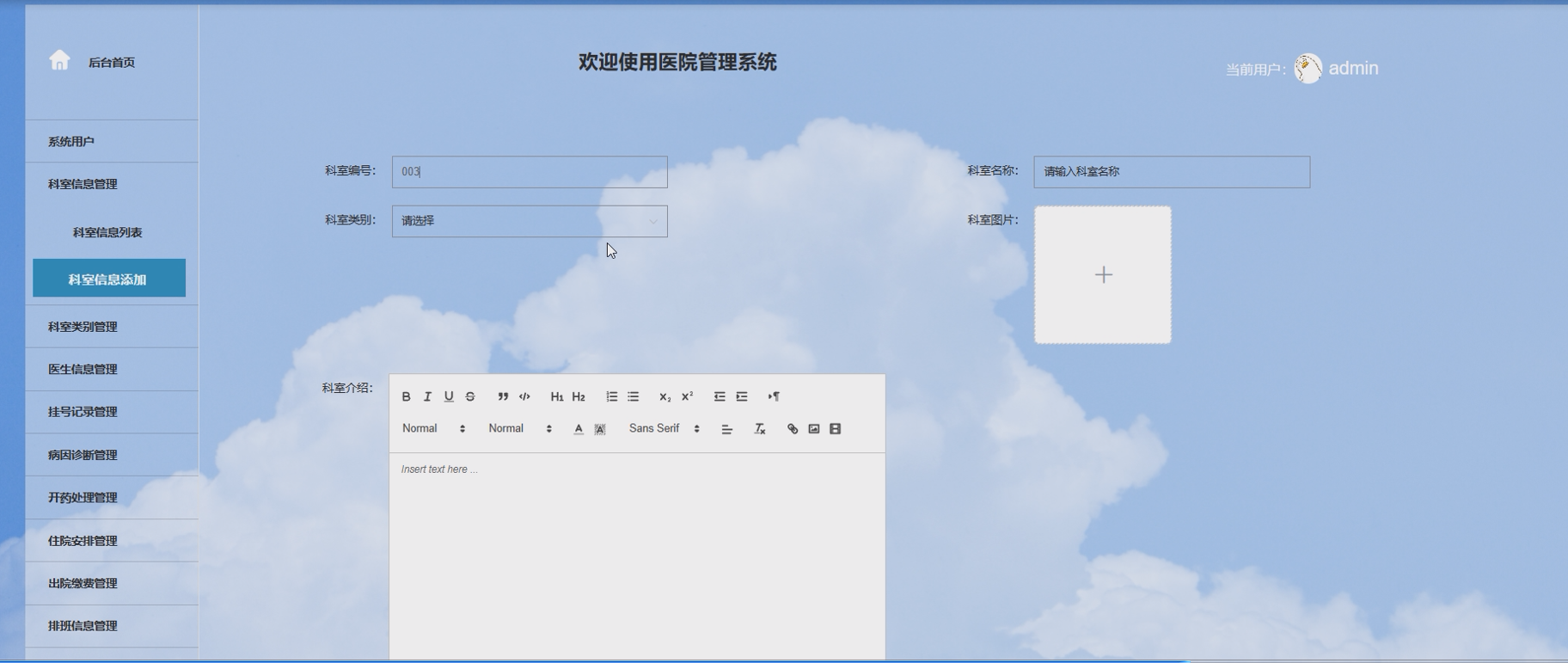Click the admin username text
1568x663 pixels.
[x=1353, y=68]
